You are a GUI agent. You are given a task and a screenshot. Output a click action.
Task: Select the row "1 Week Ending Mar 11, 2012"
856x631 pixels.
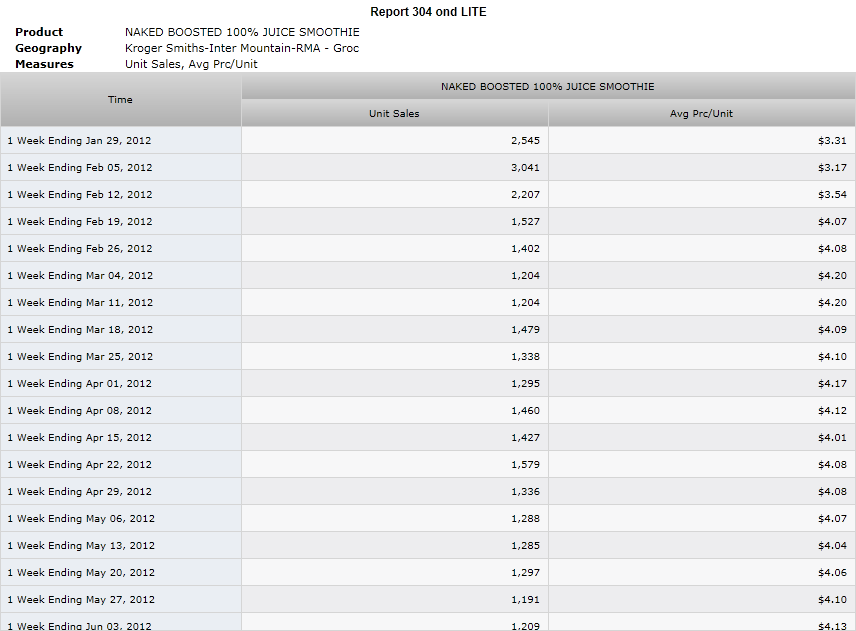coord(428,302)
